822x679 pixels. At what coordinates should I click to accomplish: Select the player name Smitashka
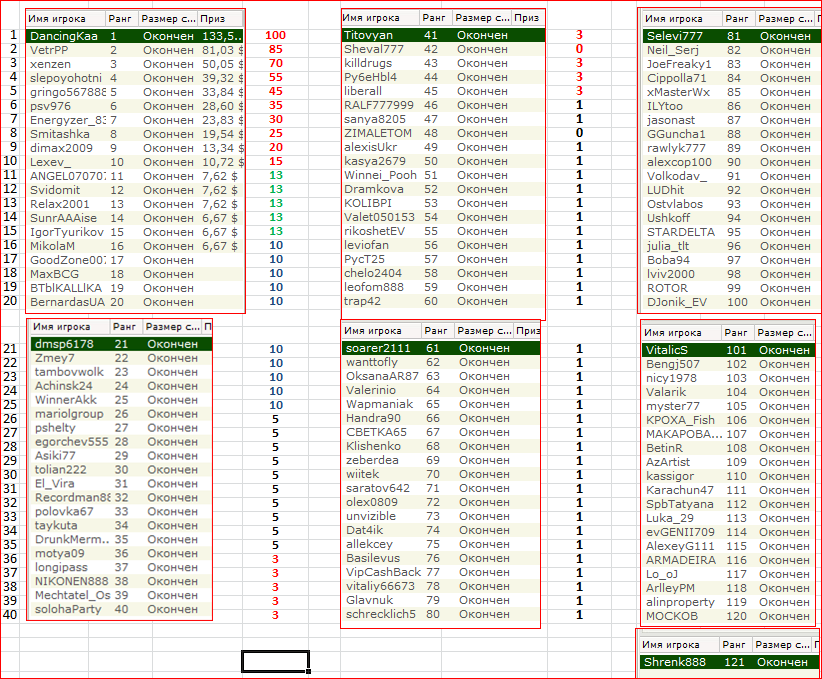click(60, 134)
